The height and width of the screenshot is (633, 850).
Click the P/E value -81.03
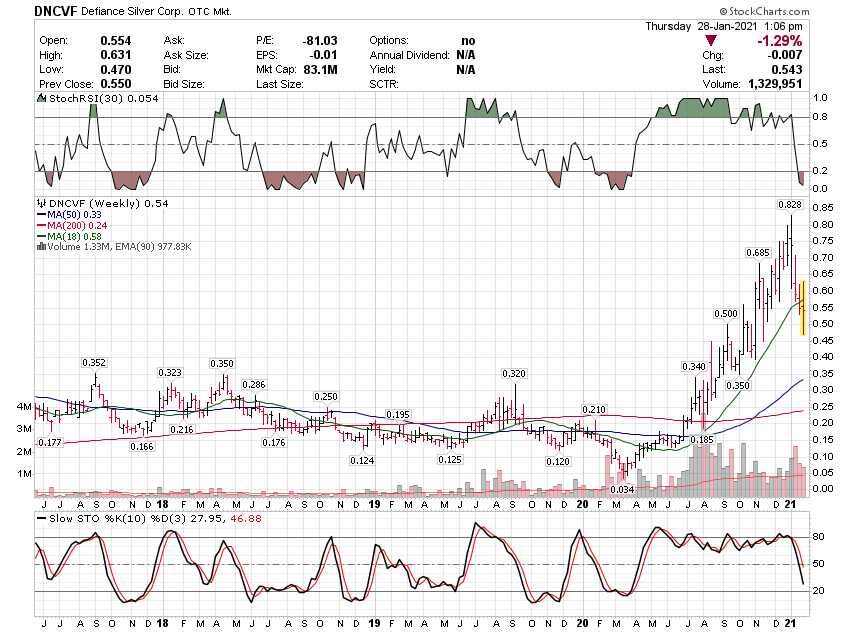pos(320,41)
